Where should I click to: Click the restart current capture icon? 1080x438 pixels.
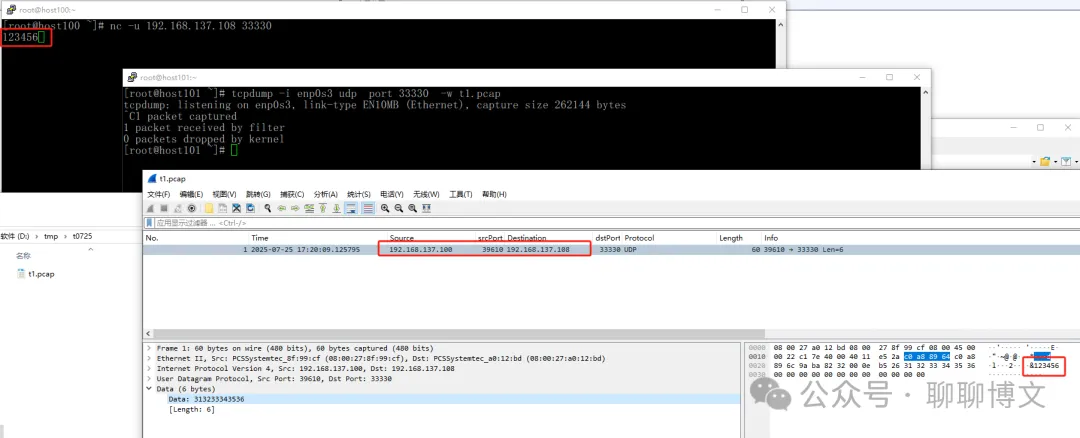(x=178, y=208)
